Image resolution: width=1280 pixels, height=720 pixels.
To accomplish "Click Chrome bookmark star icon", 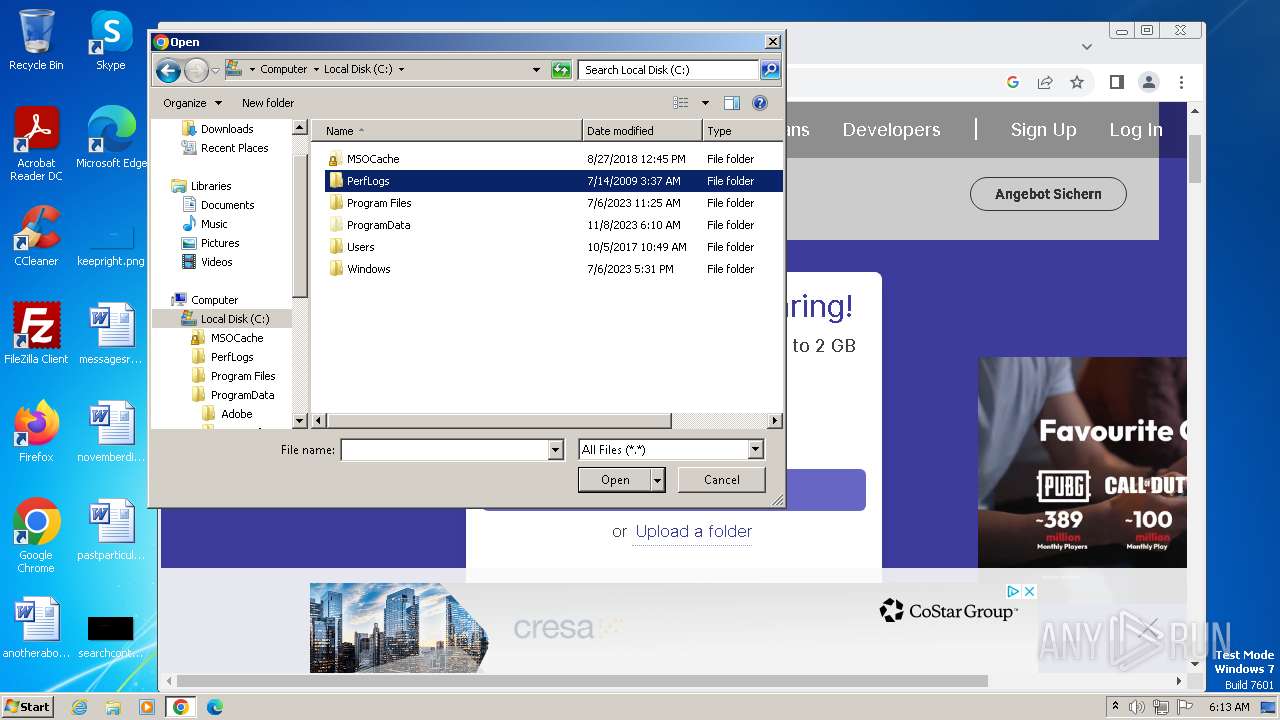I will (x=1077, y=82).
